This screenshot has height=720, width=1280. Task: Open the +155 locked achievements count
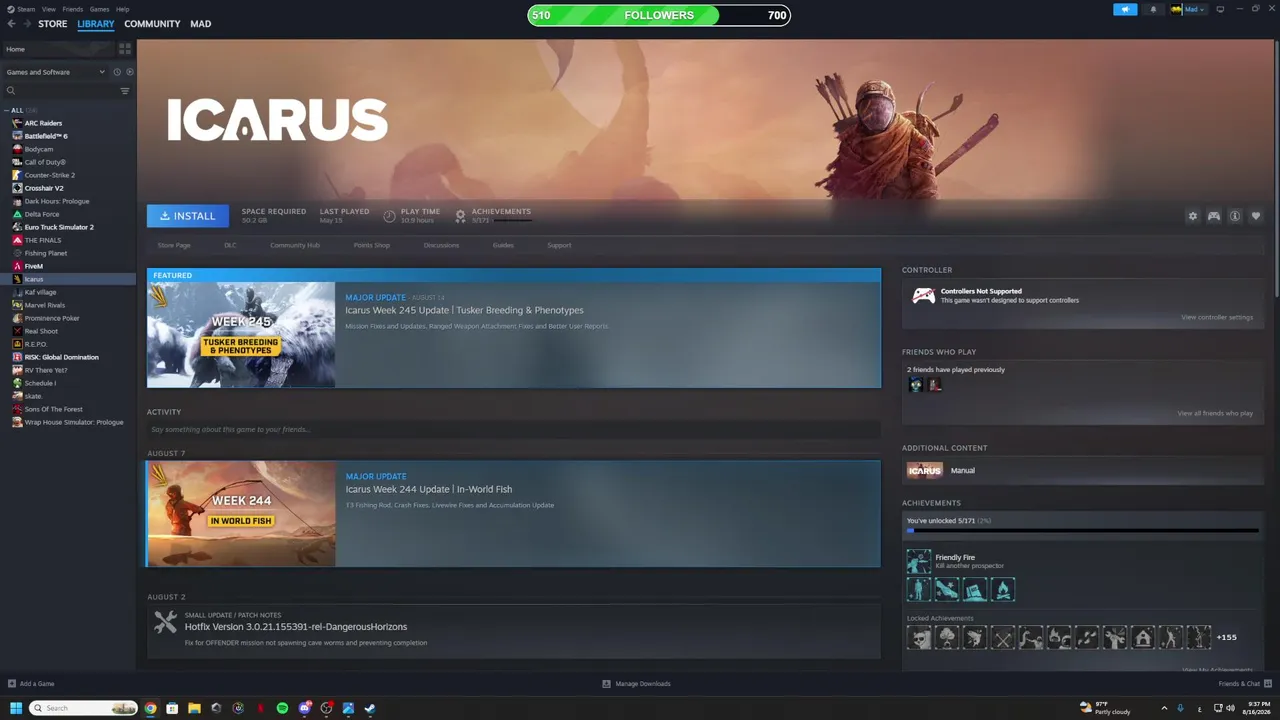1226,637
